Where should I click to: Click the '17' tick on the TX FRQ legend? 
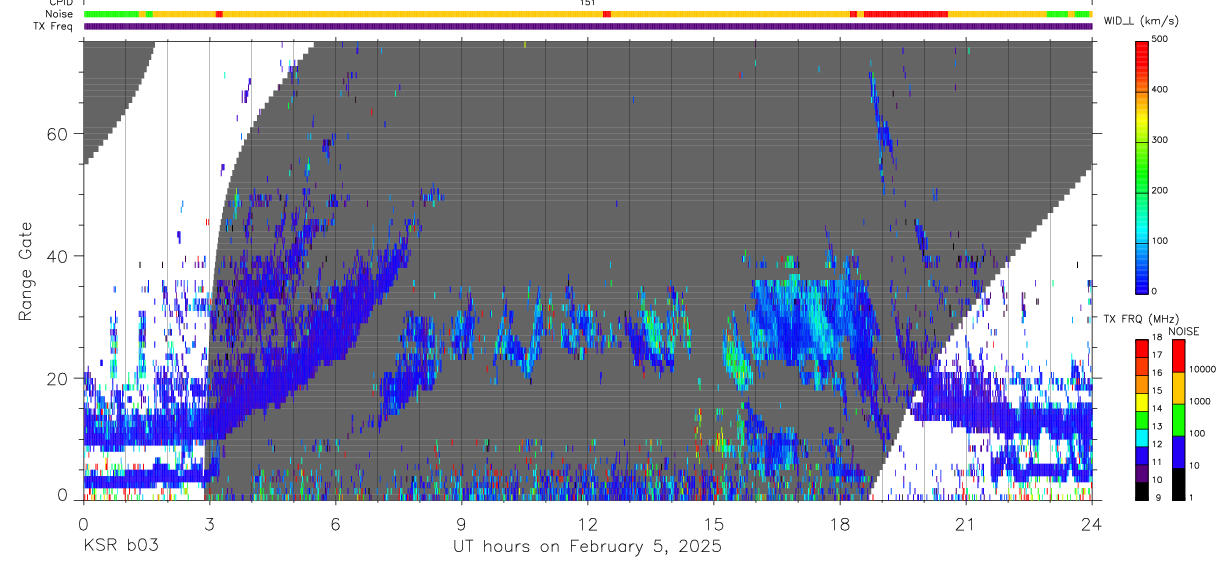(x=1159, y=356)
